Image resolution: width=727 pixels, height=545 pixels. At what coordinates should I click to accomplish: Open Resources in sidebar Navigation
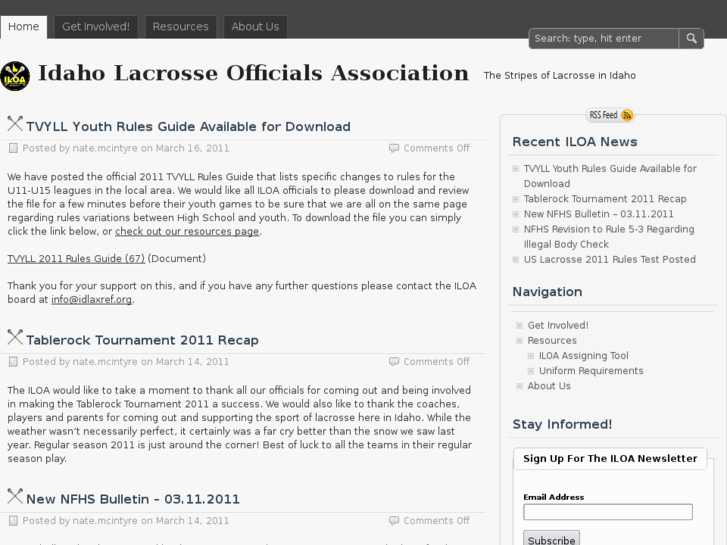point(552,341)
